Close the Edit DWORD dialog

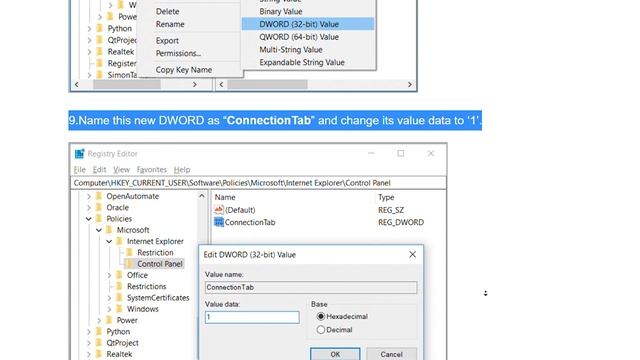tap(413, 255)
